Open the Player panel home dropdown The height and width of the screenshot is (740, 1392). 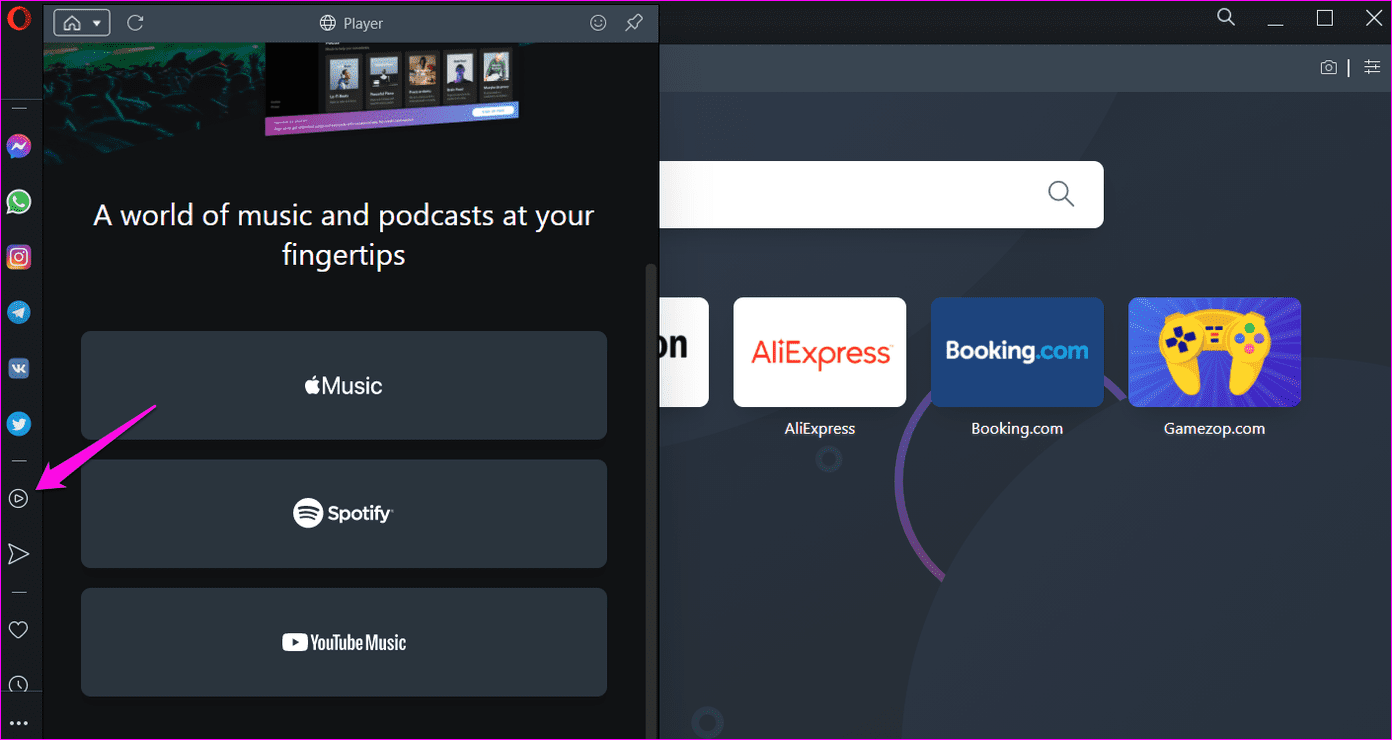(x=82, y=23)
